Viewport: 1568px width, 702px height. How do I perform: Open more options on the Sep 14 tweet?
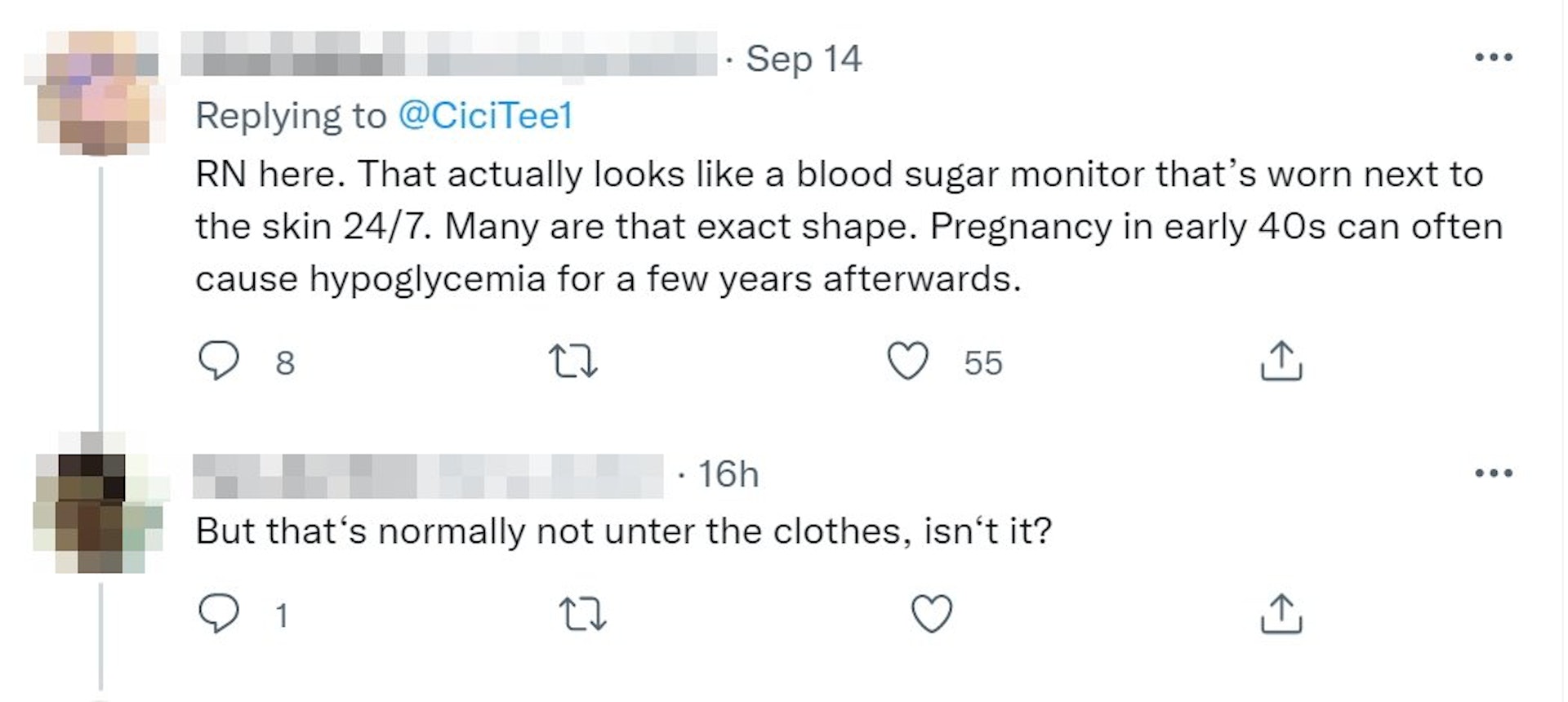[x=1494, y=57]
